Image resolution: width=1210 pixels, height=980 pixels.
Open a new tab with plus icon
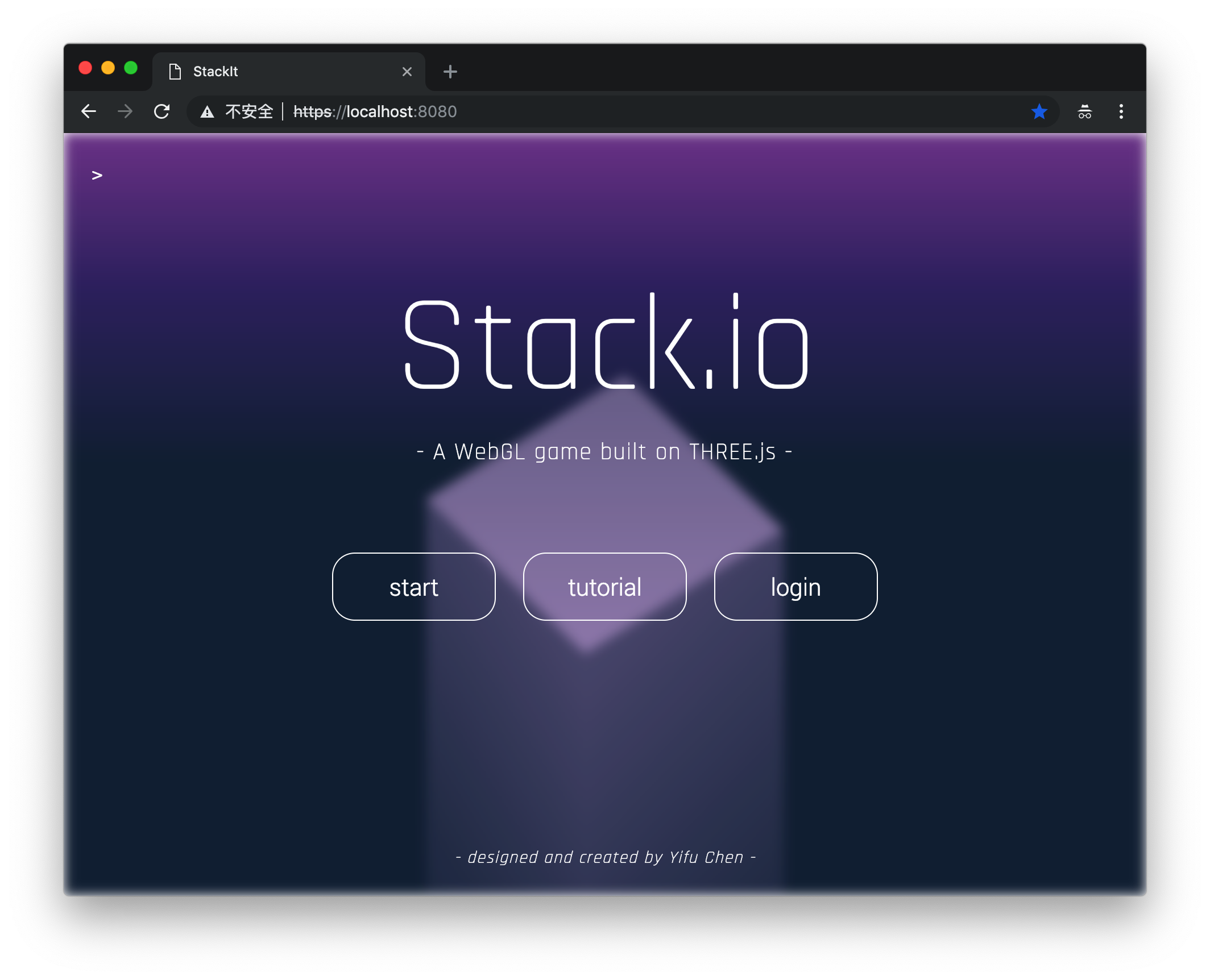point(450,72)
